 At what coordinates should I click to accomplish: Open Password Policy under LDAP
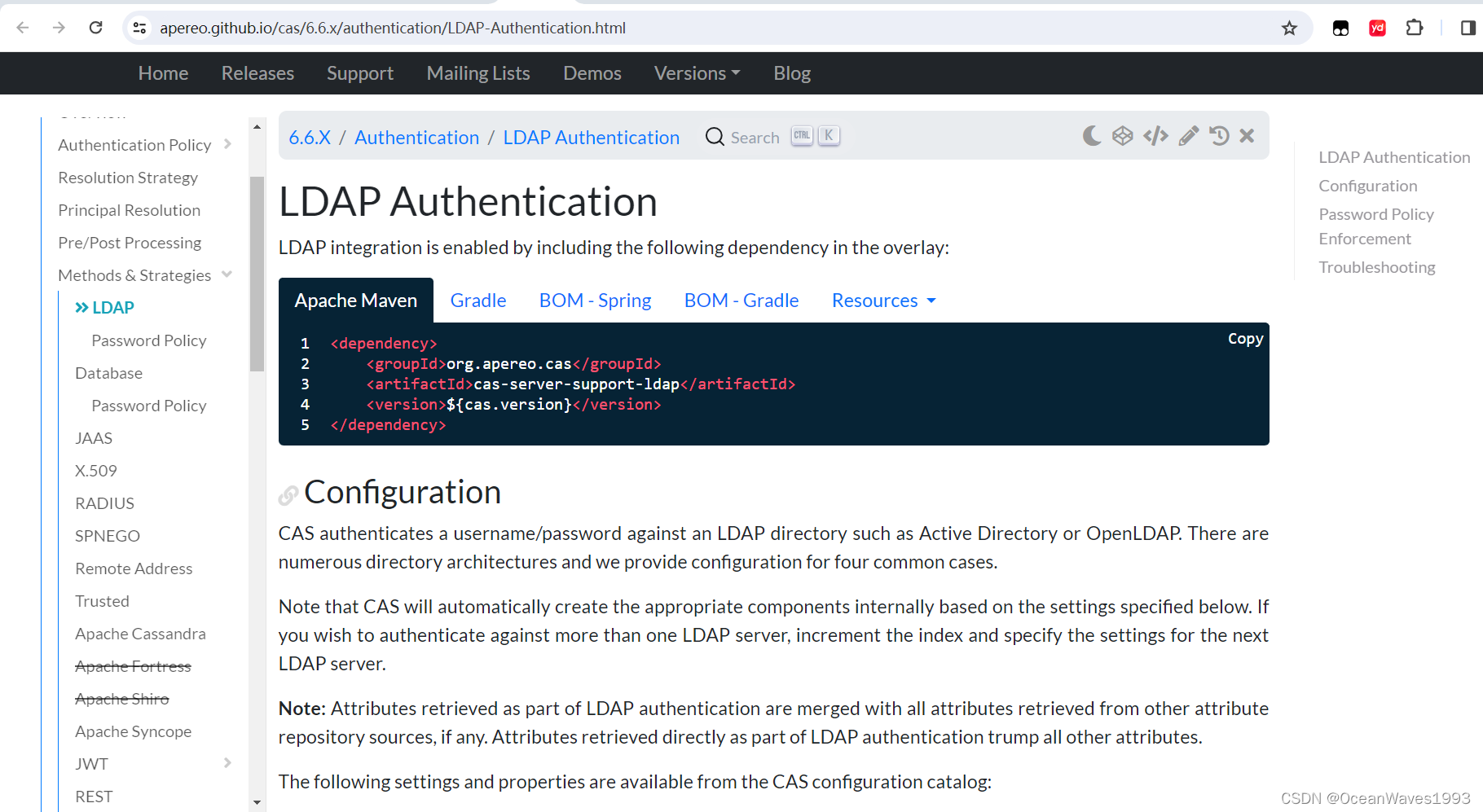[148, 340]
